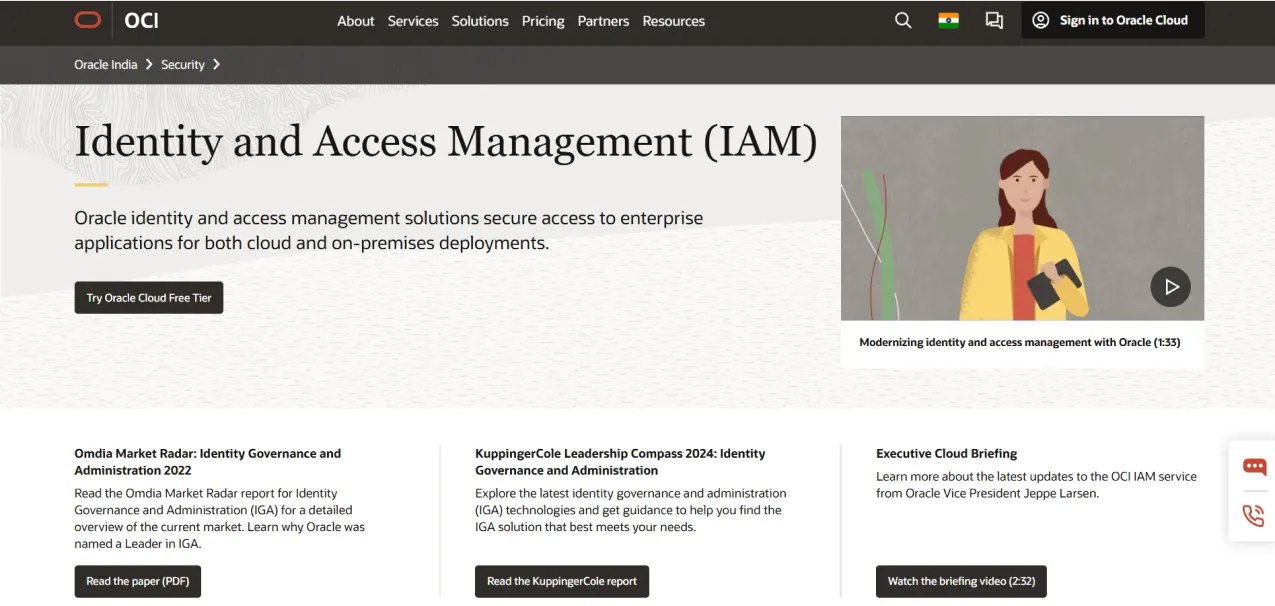This screenshot has height=606, width=1275.
Task: Click the Modernizing identity and access management caption
Action: tap(1020, 342)
